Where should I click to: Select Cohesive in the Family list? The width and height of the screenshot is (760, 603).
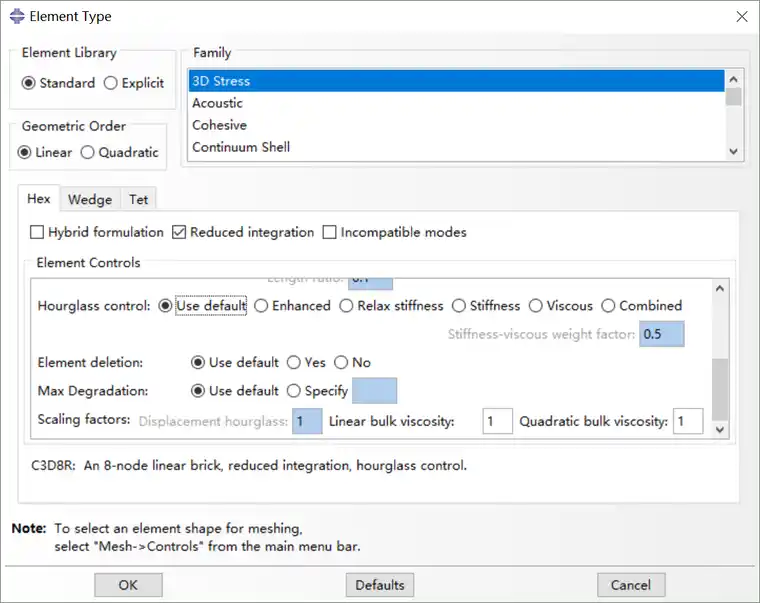point(456,125)
